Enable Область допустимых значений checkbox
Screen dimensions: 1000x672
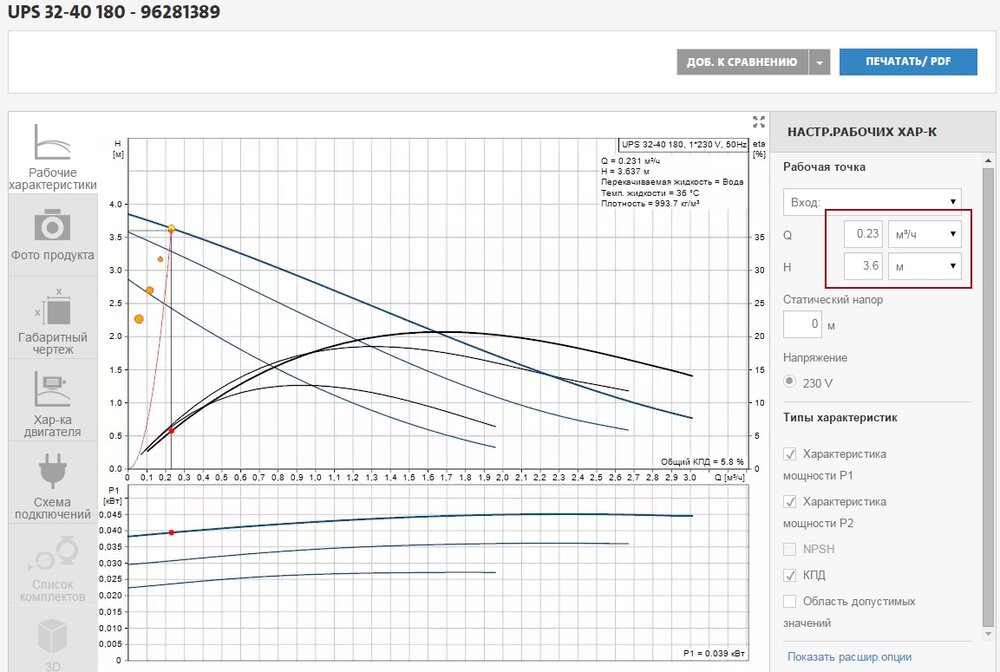coord(790,601)
